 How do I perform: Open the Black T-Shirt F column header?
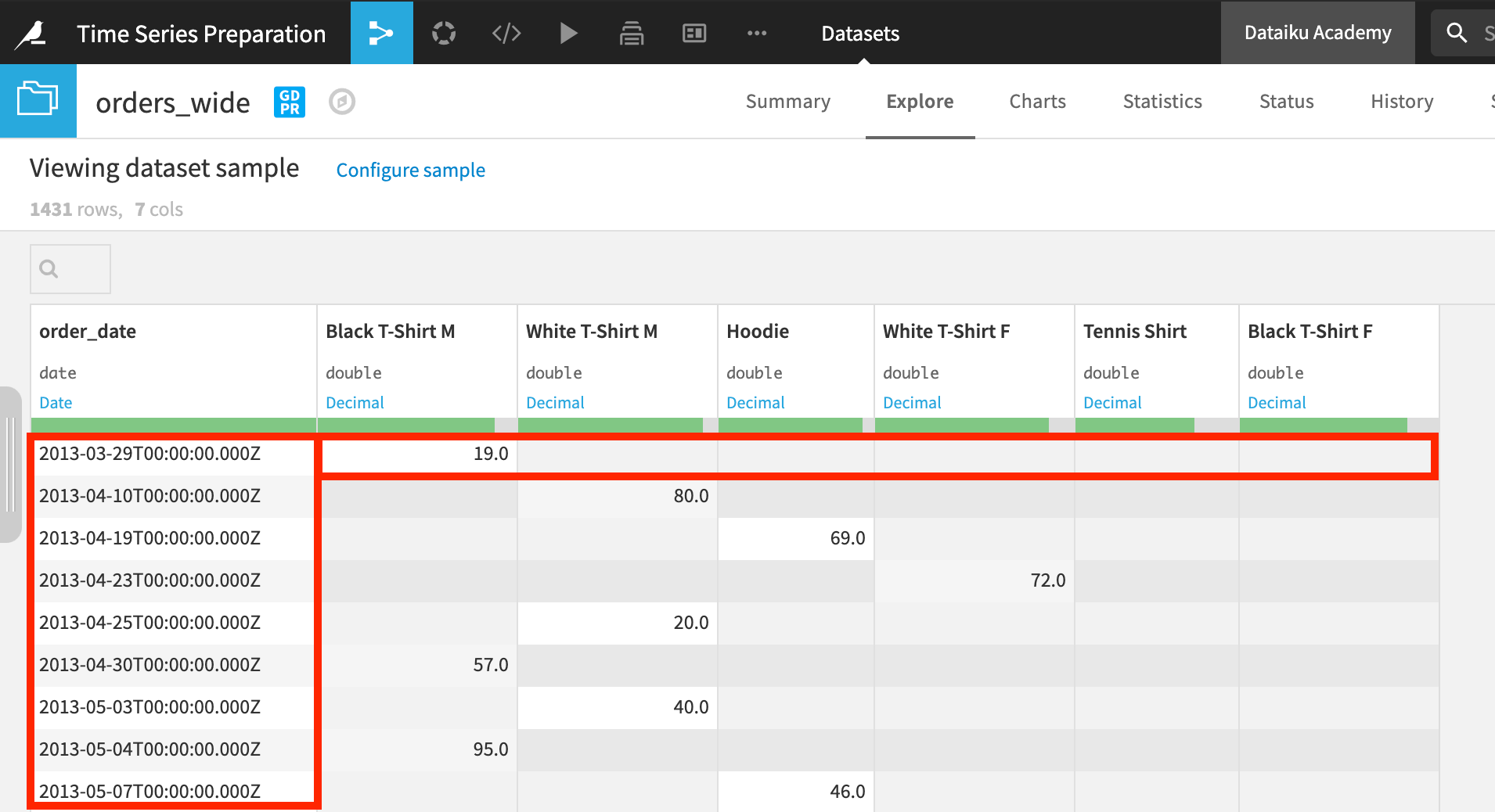coord(1310,331)
